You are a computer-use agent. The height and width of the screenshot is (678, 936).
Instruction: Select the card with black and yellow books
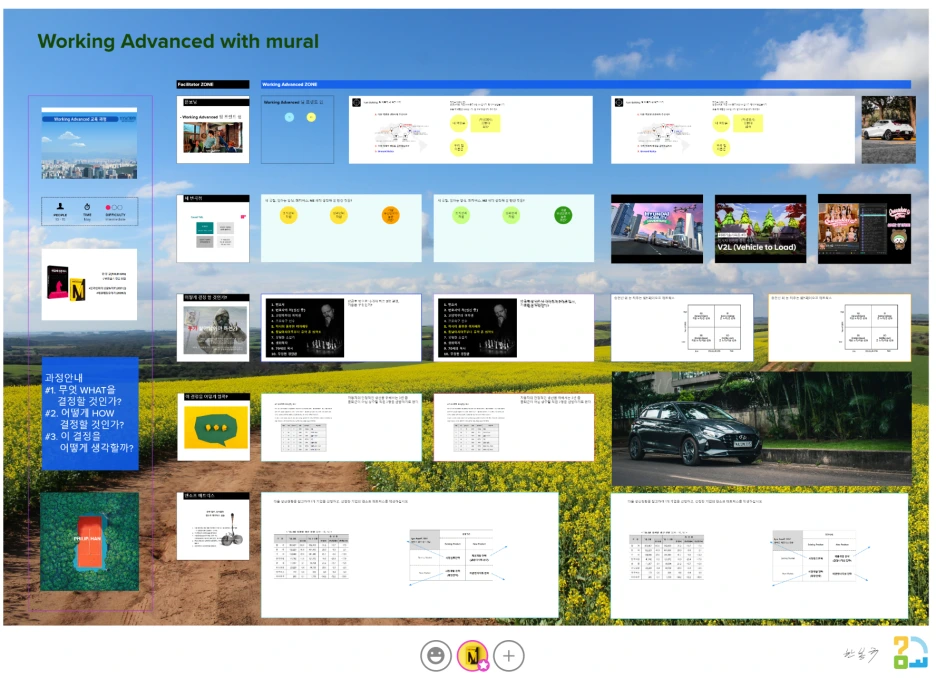pyautogui.click(x=89, y=285)
